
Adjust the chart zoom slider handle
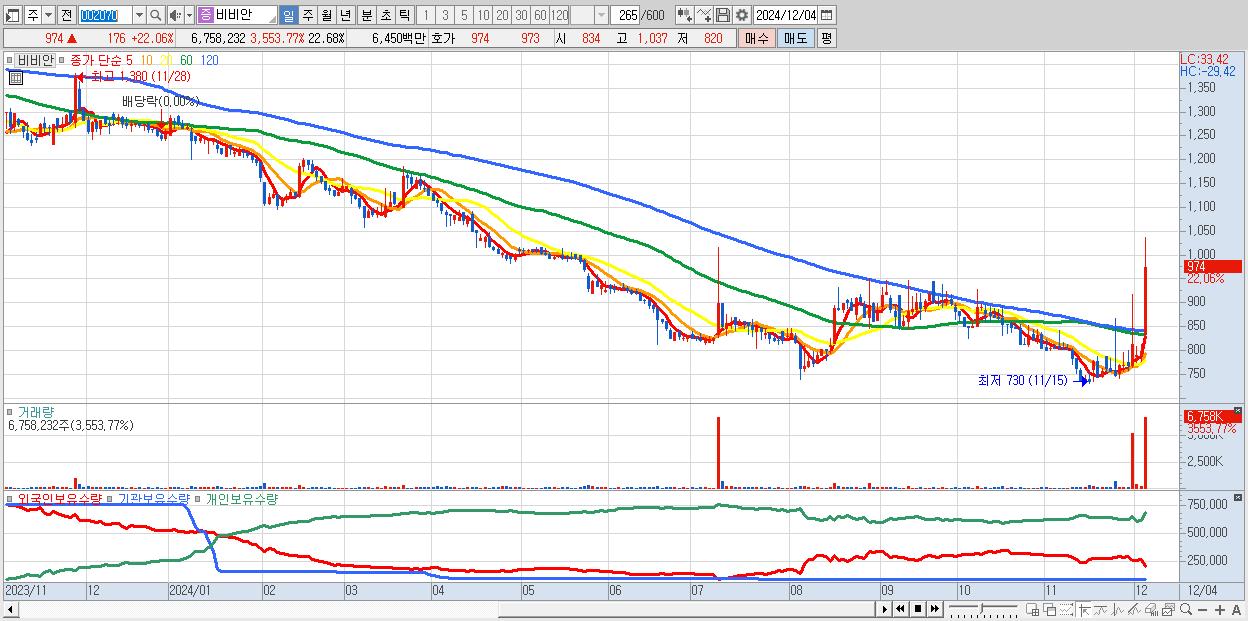coord(981,607)
